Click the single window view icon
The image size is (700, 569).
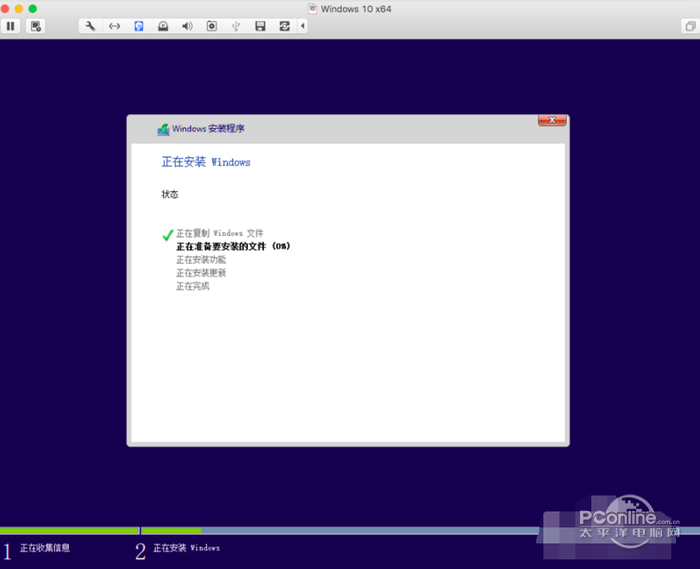[x=690, y=26]
